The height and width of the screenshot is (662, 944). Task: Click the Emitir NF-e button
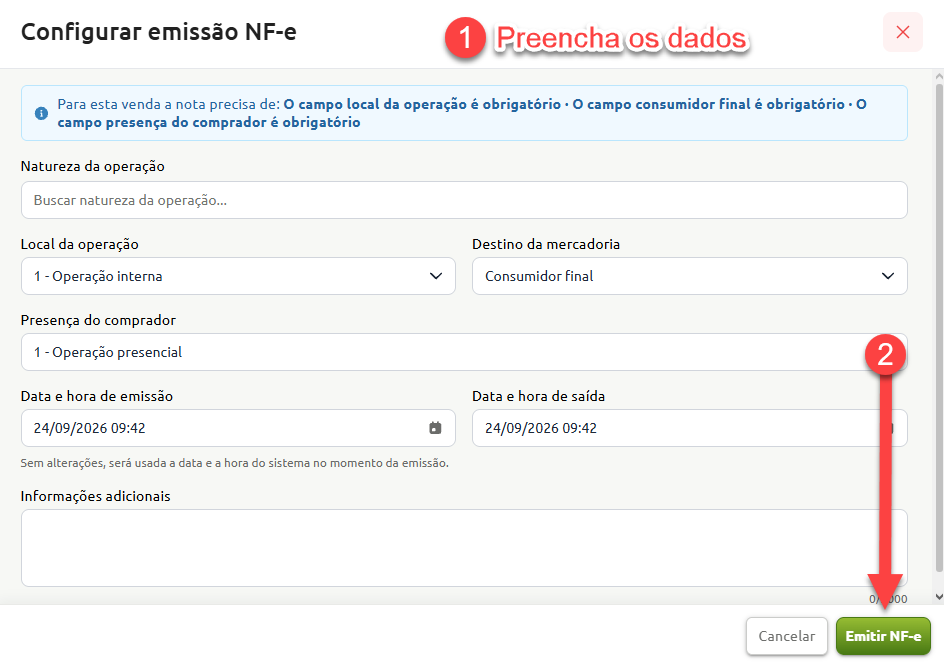tap(883, 636)
